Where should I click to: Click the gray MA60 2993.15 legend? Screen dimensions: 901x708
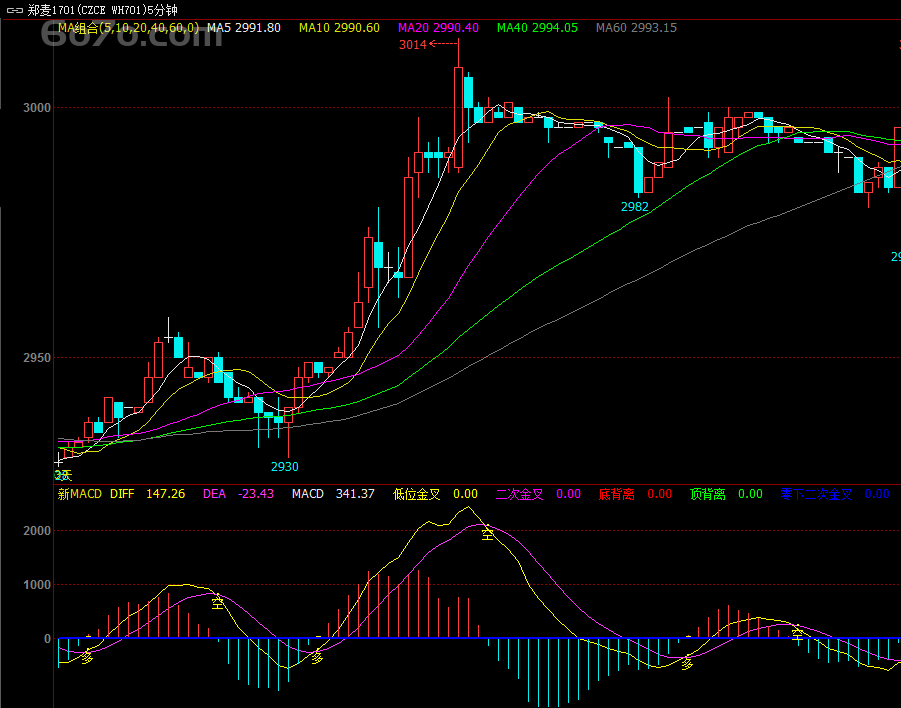pyautogui.click(x=636, y=28)
